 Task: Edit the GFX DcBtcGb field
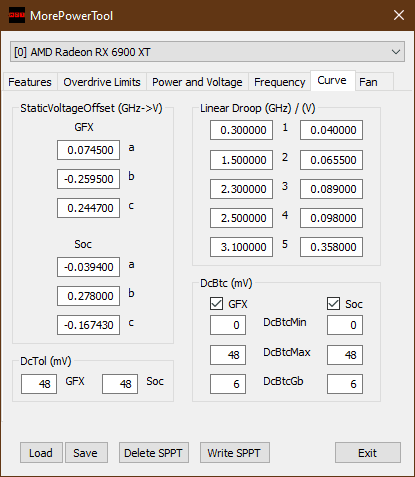(x=228, y=384)
